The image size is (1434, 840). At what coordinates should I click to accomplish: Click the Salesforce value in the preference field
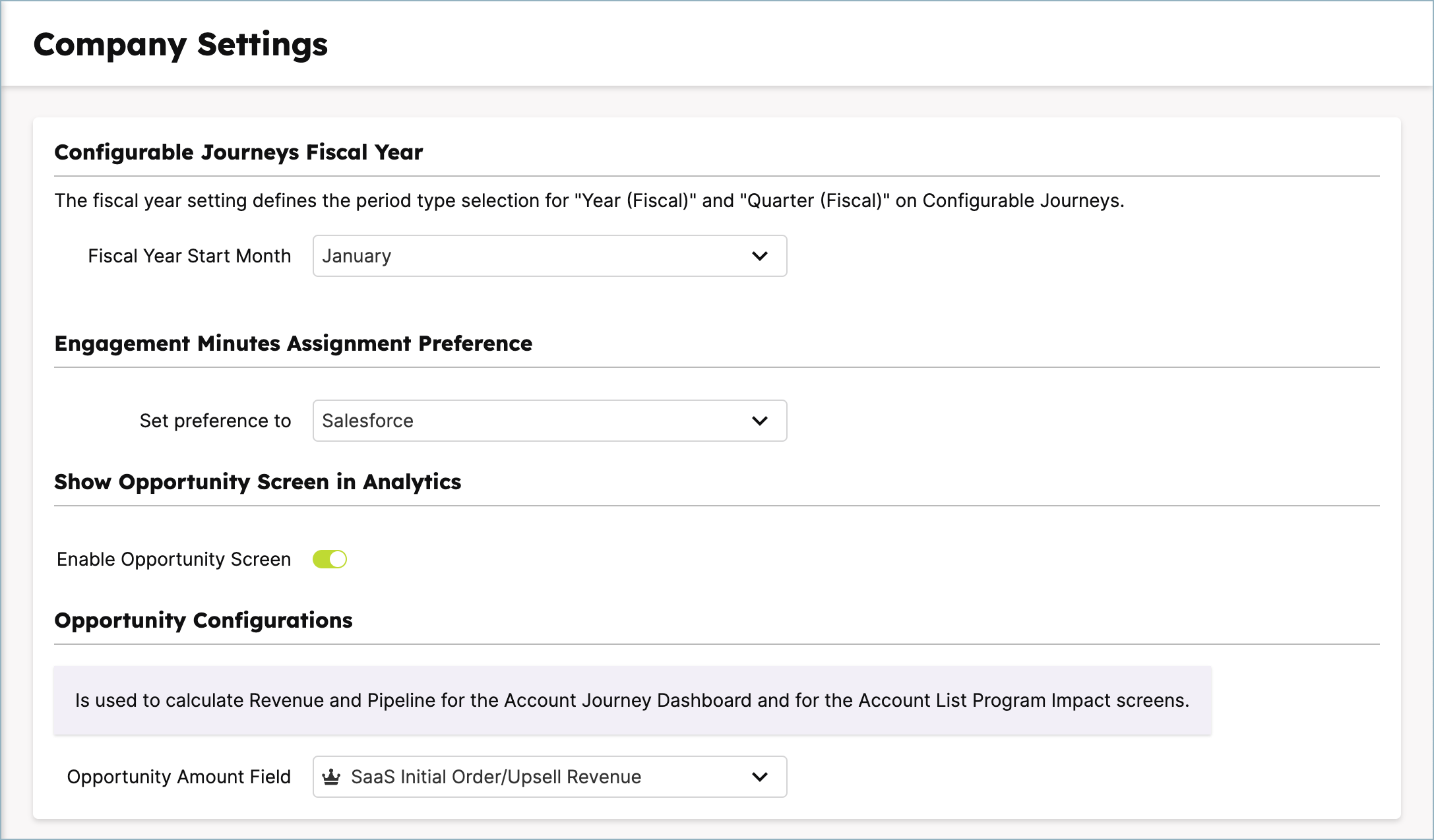click(x=367, y=421)
